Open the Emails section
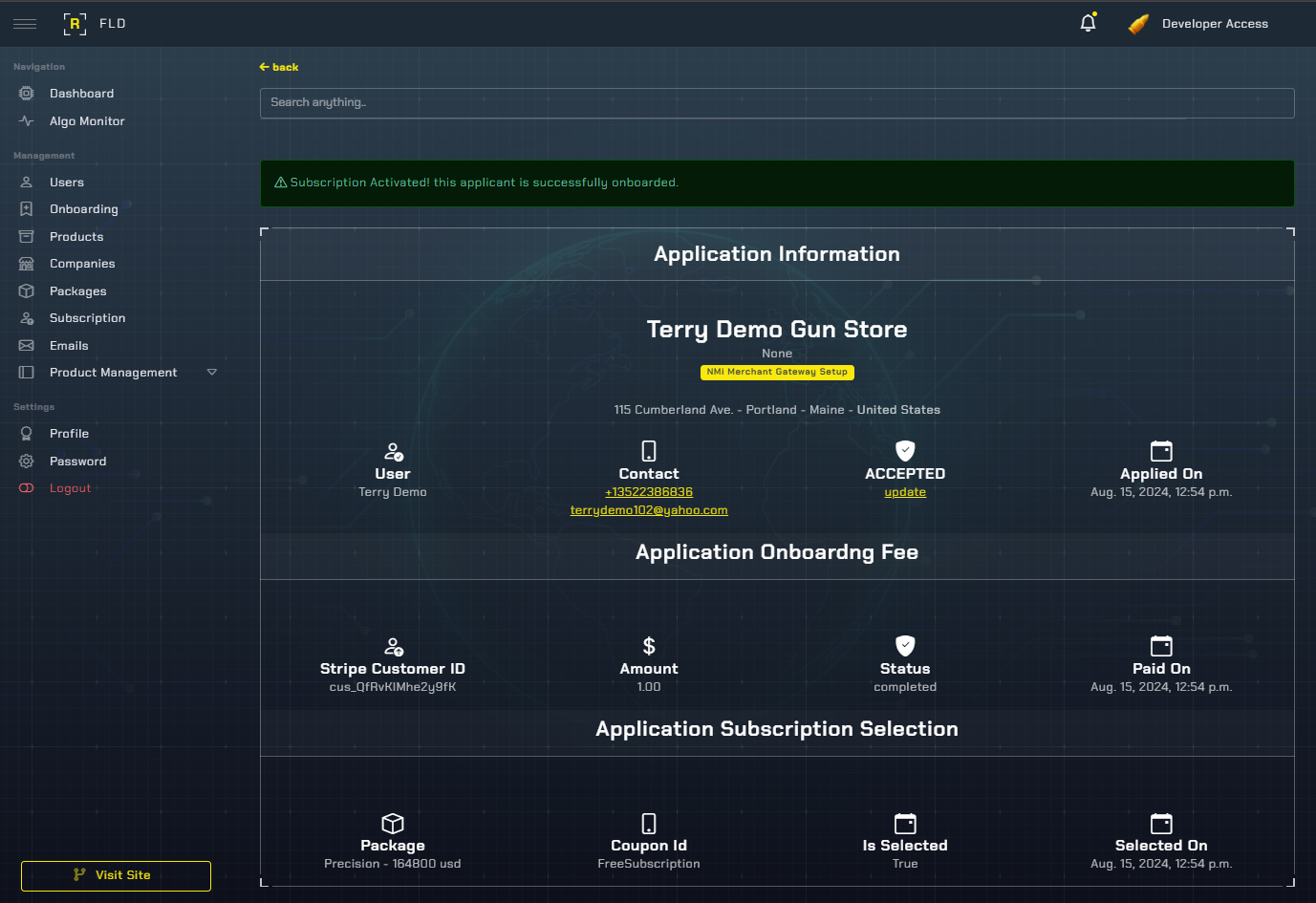The width and height of the screenshot is (1316, 903). (x=69, y=346)
